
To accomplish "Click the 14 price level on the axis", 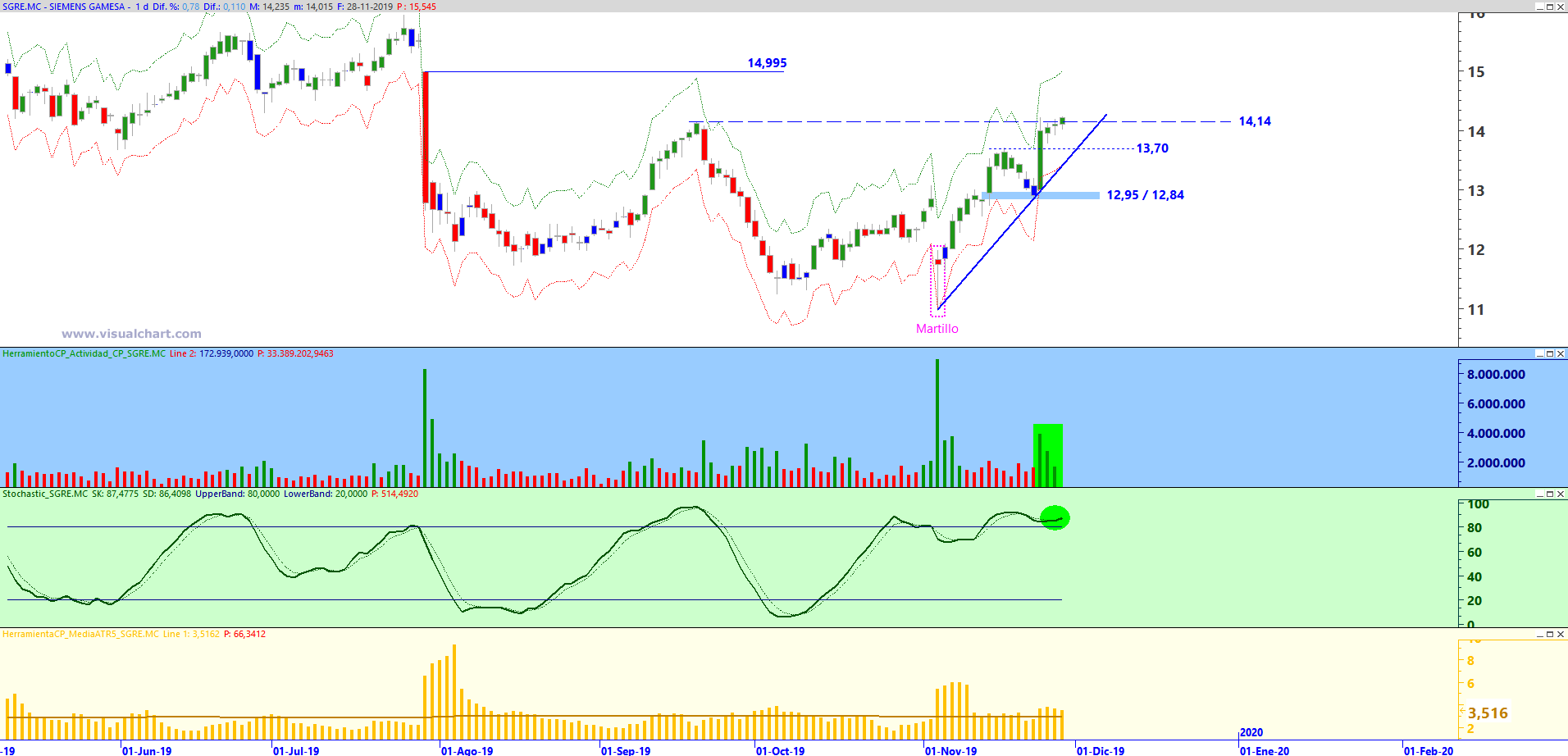I will point(1476,131).
